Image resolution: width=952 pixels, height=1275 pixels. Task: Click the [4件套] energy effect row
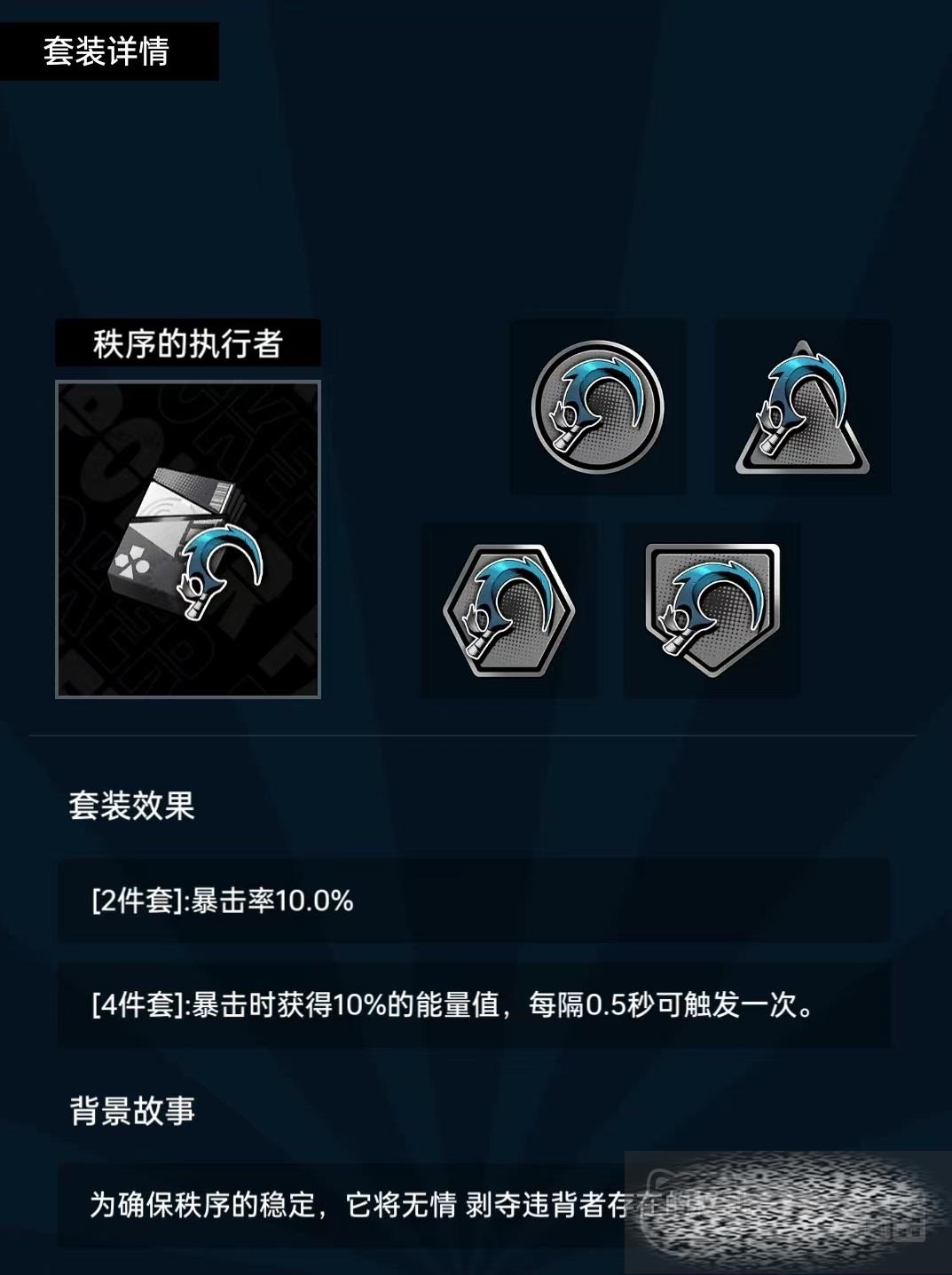point(474,1005)
